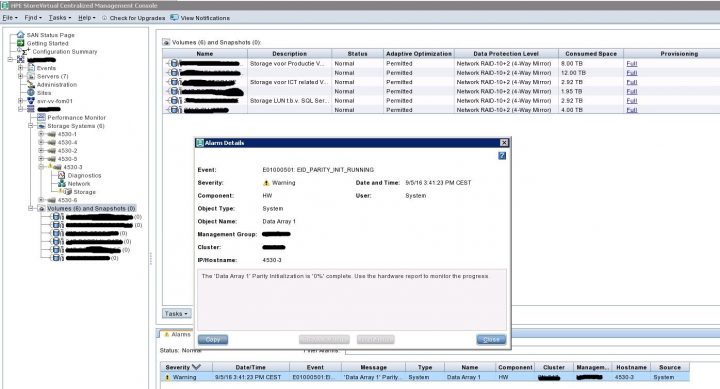
Task: Select Warning alarm row for Data Array 1
Action: 425,377
